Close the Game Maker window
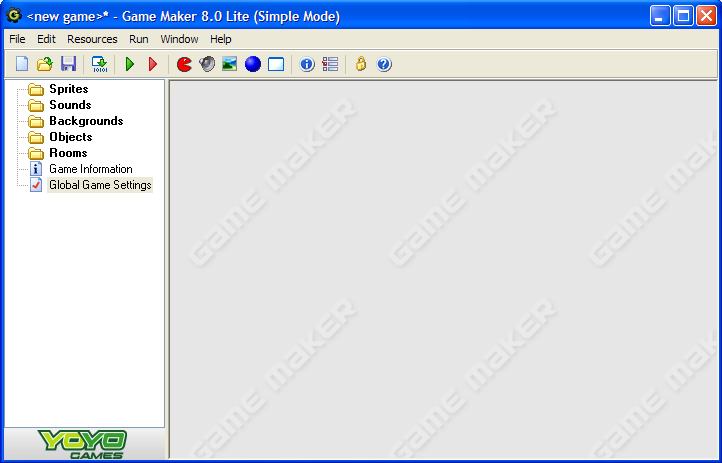The image size is (722, 463). [706, 16]
